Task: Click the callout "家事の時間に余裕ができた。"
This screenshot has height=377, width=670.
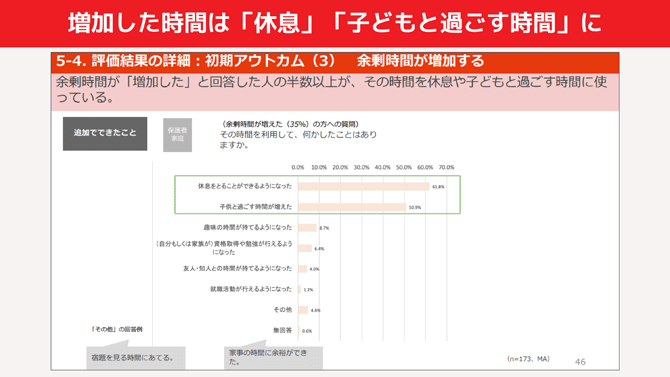Action: (273, 358)
